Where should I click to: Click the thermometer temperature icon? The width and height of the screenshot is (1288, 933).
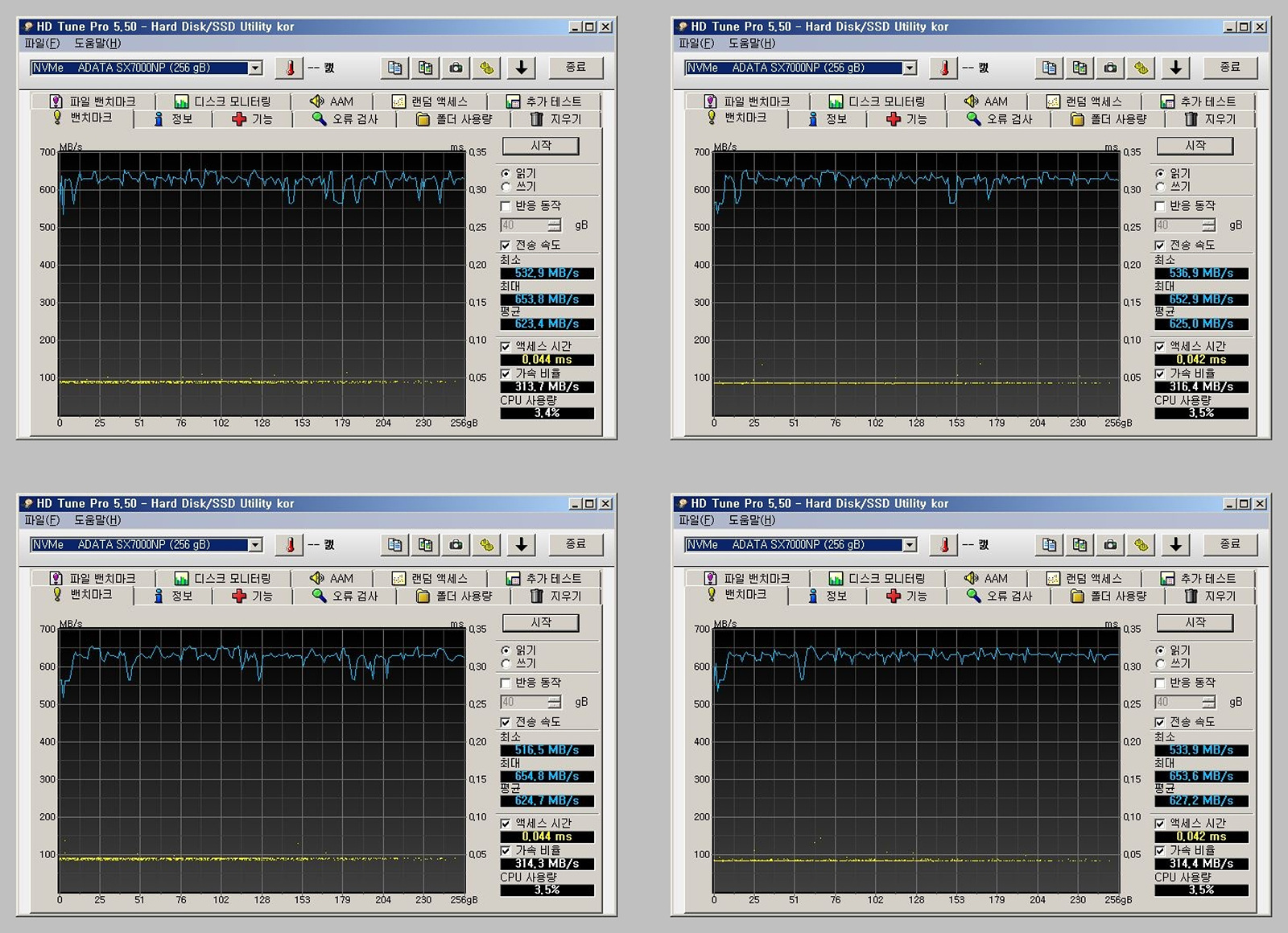tap(289, 68)
